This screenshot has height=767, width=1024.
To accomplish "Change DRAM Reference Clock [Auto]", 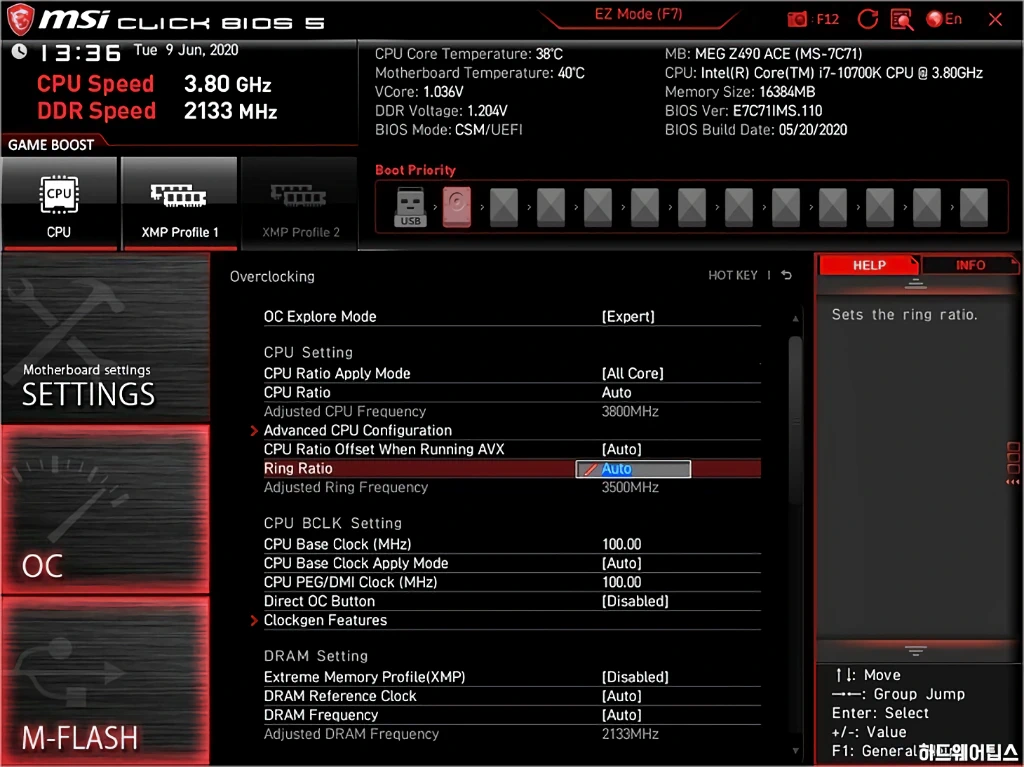I will (x=621, y=695).
